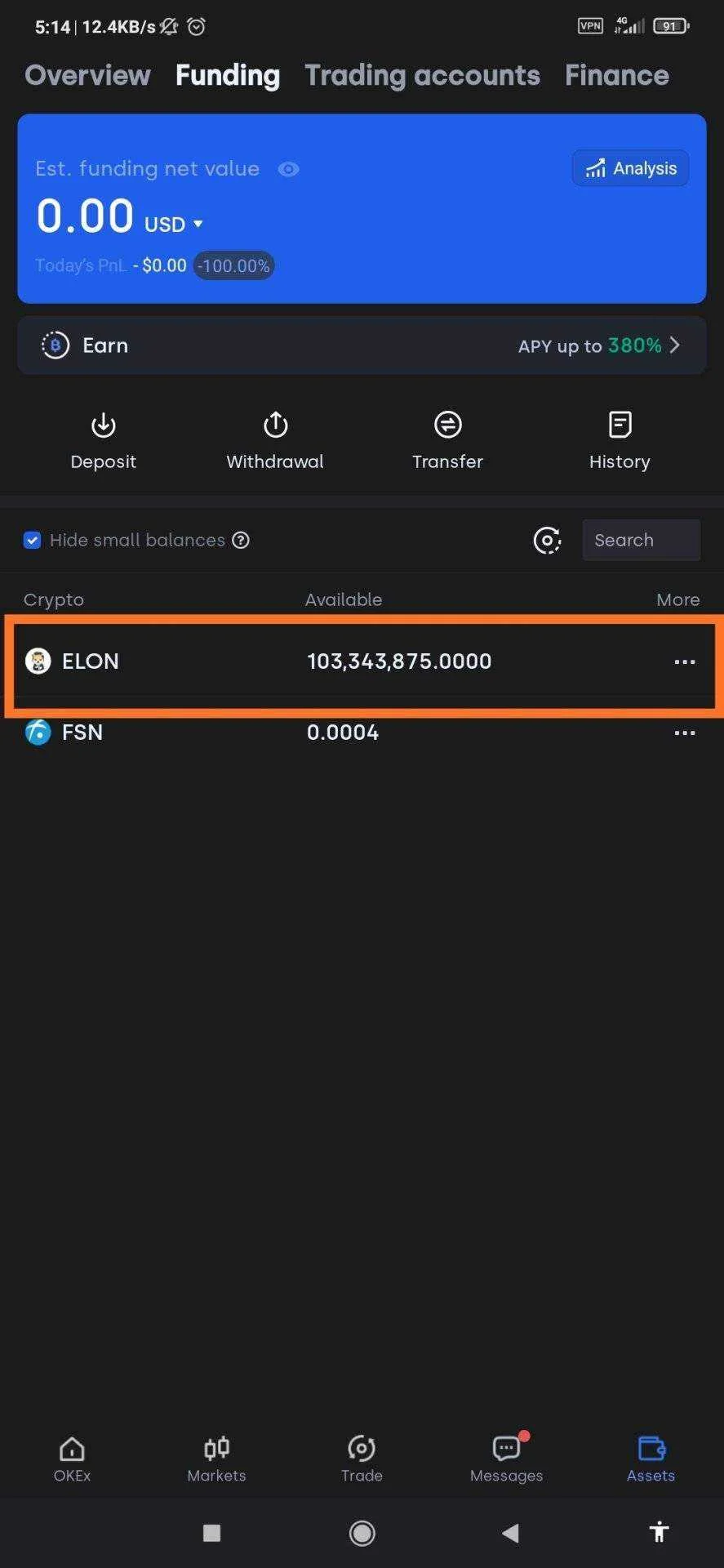This screenshot has width=724, height=1568.
Task: Tap Android home circle button
Action: click(x=362, y=1533)
